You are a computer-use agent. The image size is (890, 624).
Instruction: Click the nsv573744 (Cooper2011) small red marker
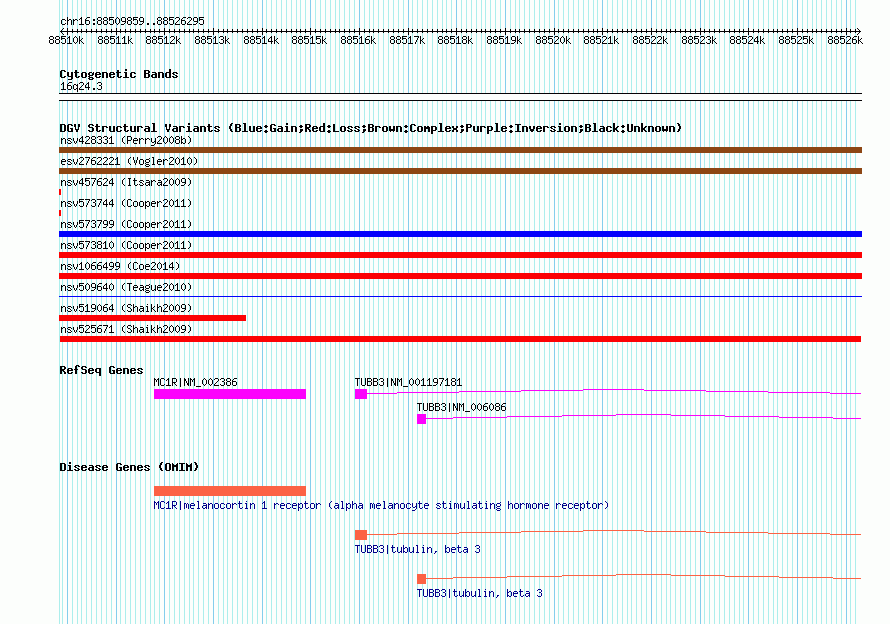click(60, 213)
